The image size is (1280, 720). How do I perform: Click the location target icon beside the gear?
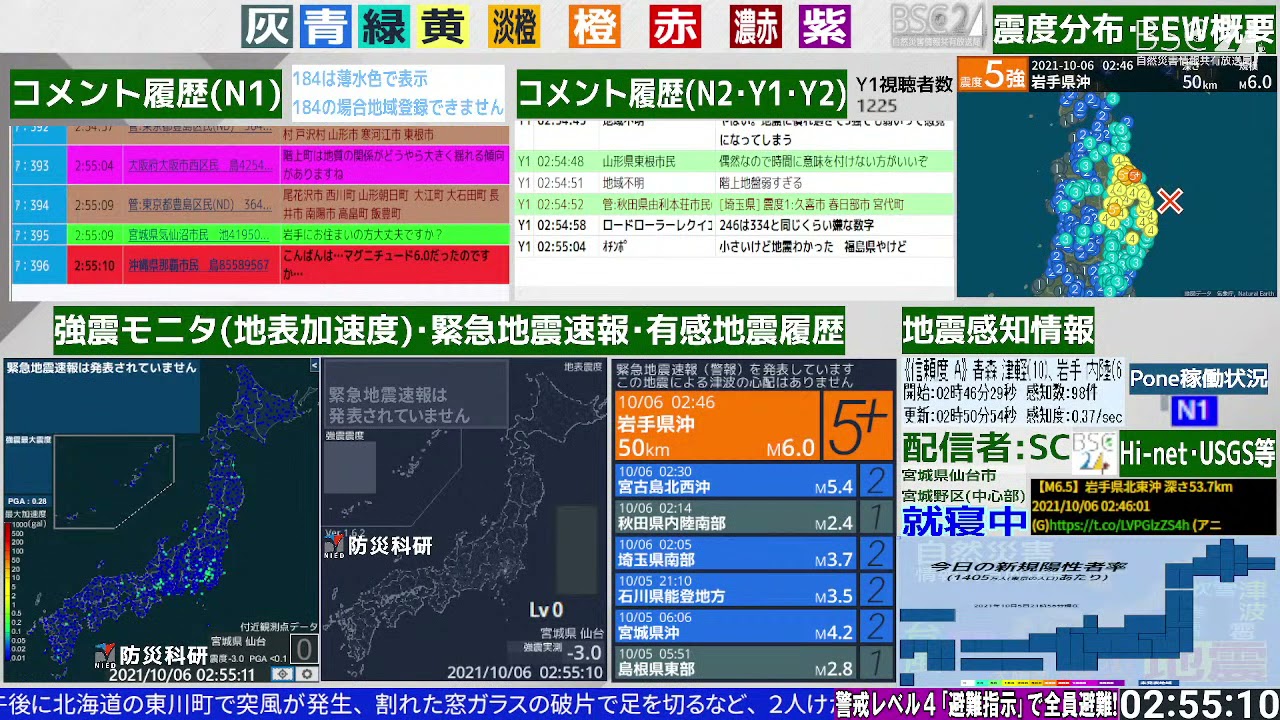tap(284, 674)
